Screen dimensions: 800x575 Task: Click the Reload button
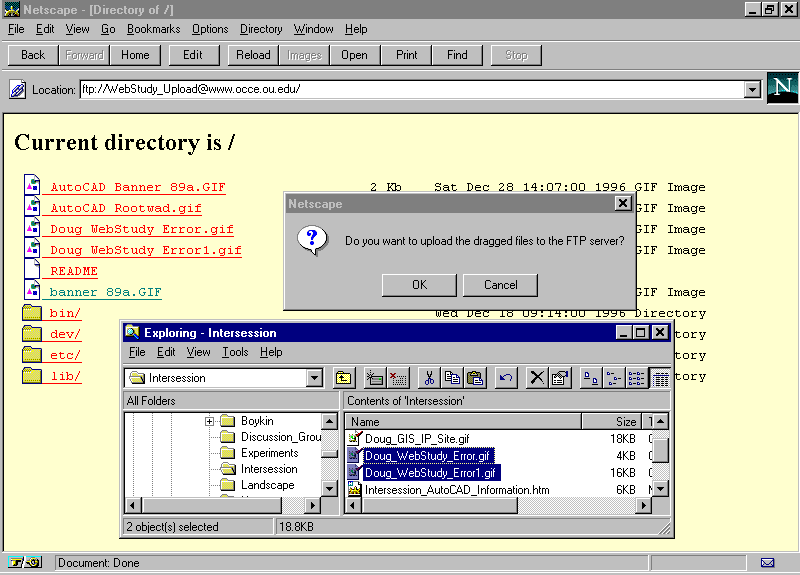(x=253, y=55)
